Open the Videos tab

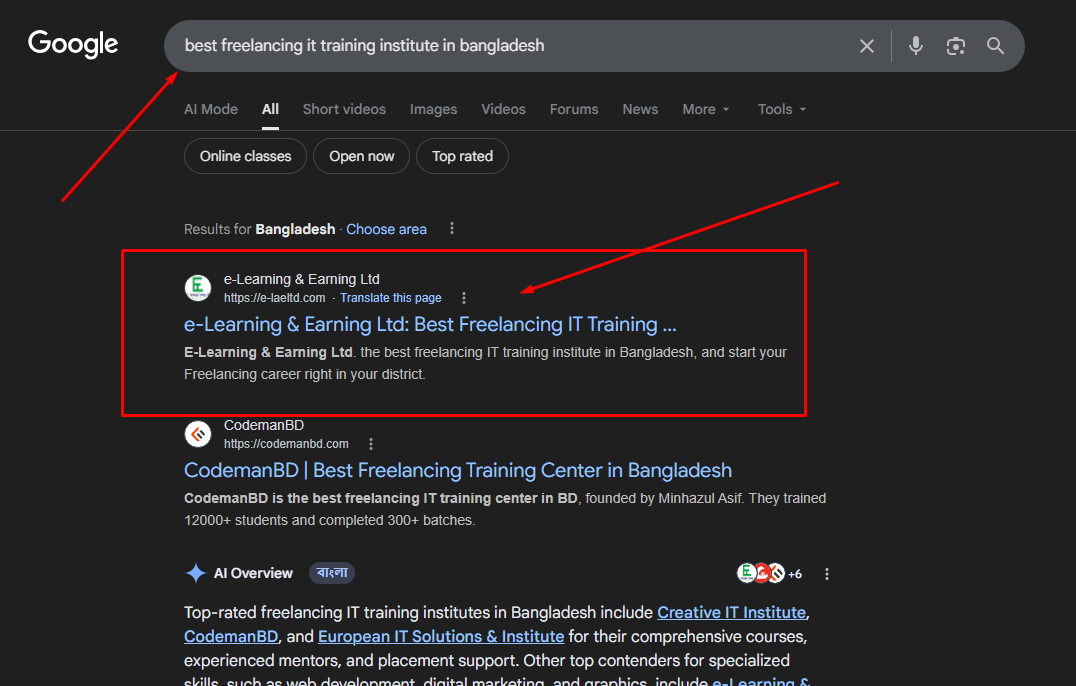click(x=503, y=109)
